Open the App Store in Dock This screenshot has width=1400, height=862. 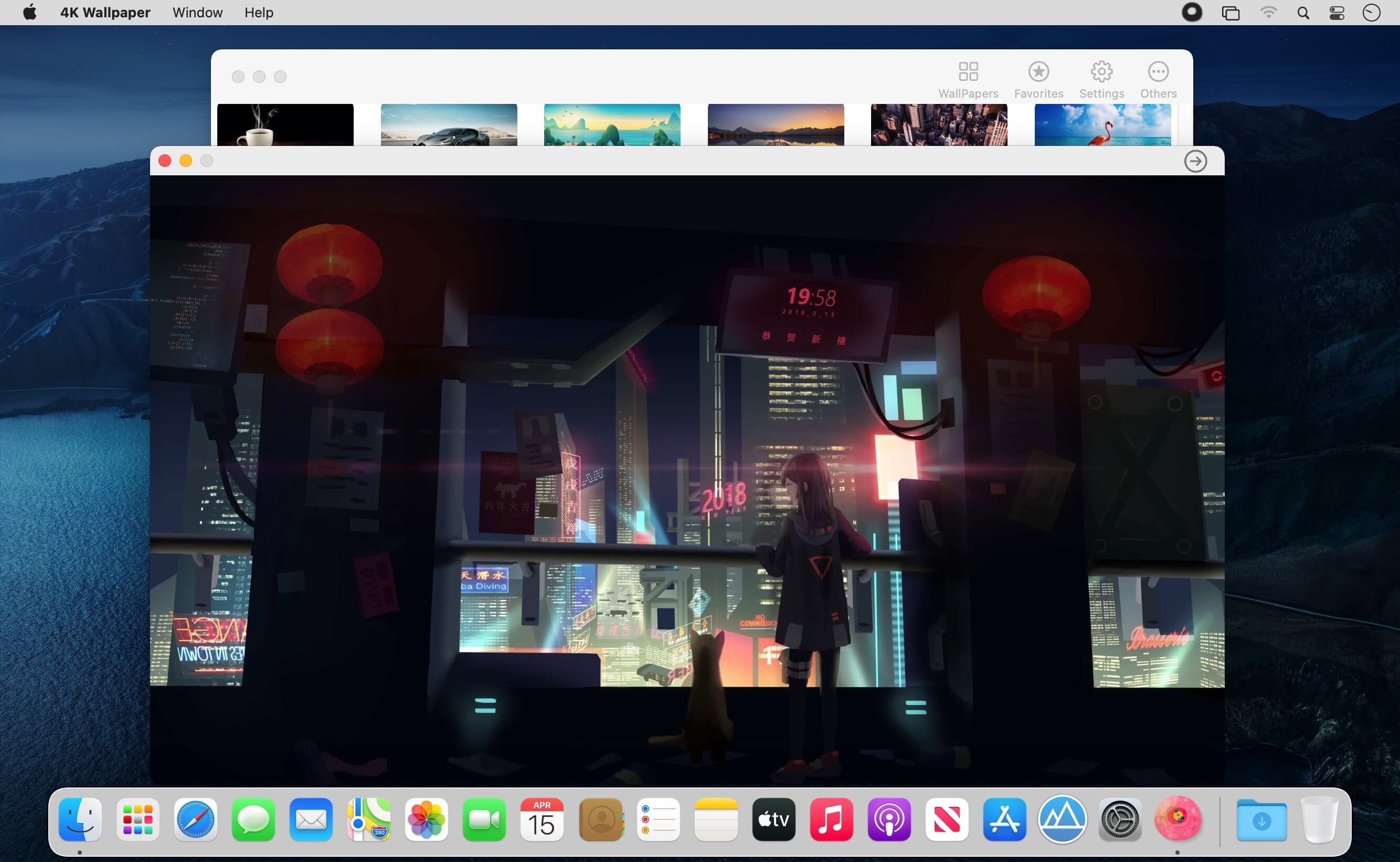click(1004, 820)
